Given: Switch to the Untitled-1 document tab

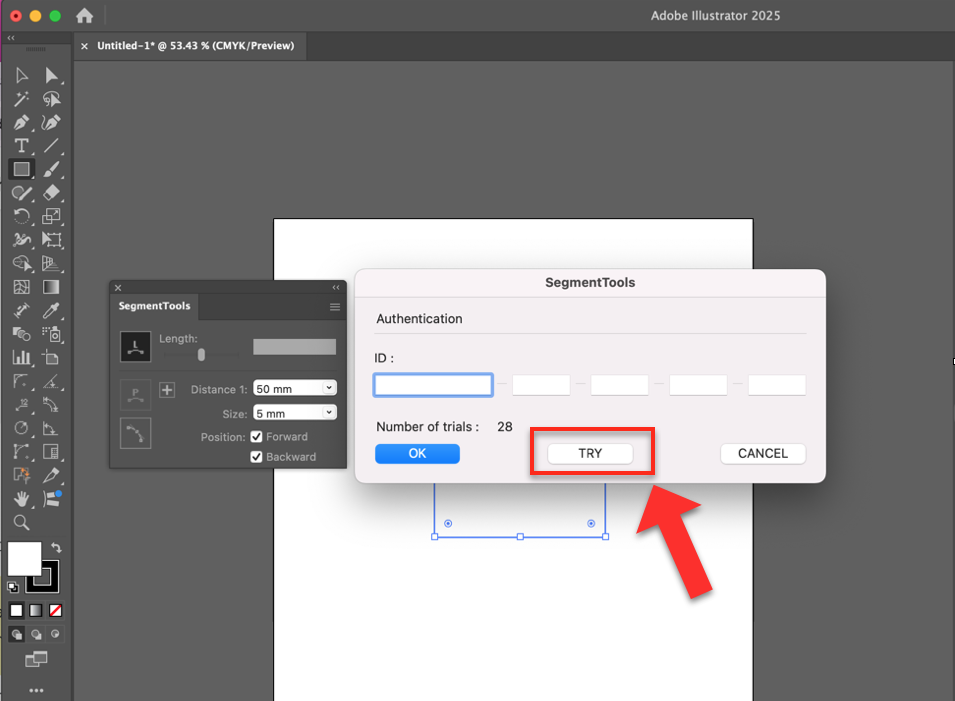Looking at the screenshot, I should coord(194,46).
